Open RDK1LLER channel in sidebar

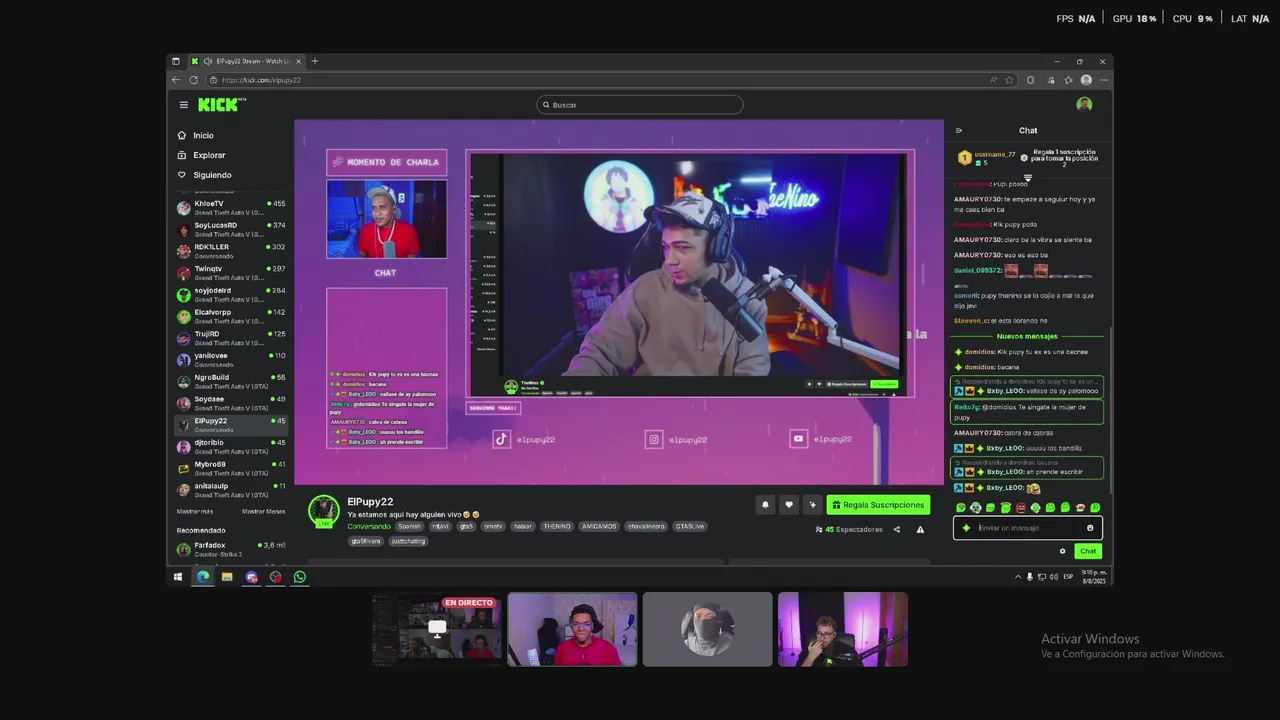(231, 251)
